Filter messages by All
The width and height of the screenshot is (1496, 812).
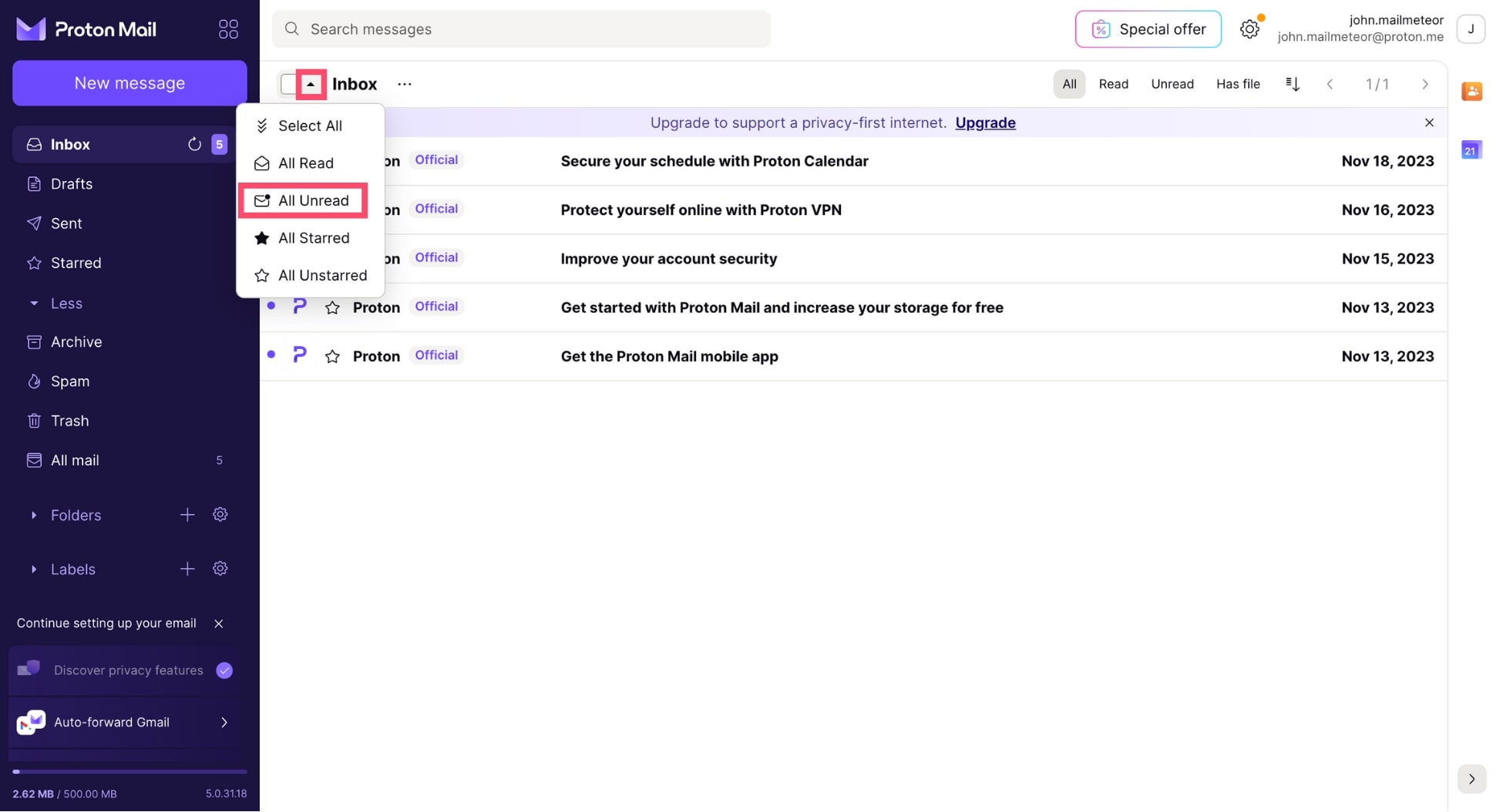click(1069, 84)
